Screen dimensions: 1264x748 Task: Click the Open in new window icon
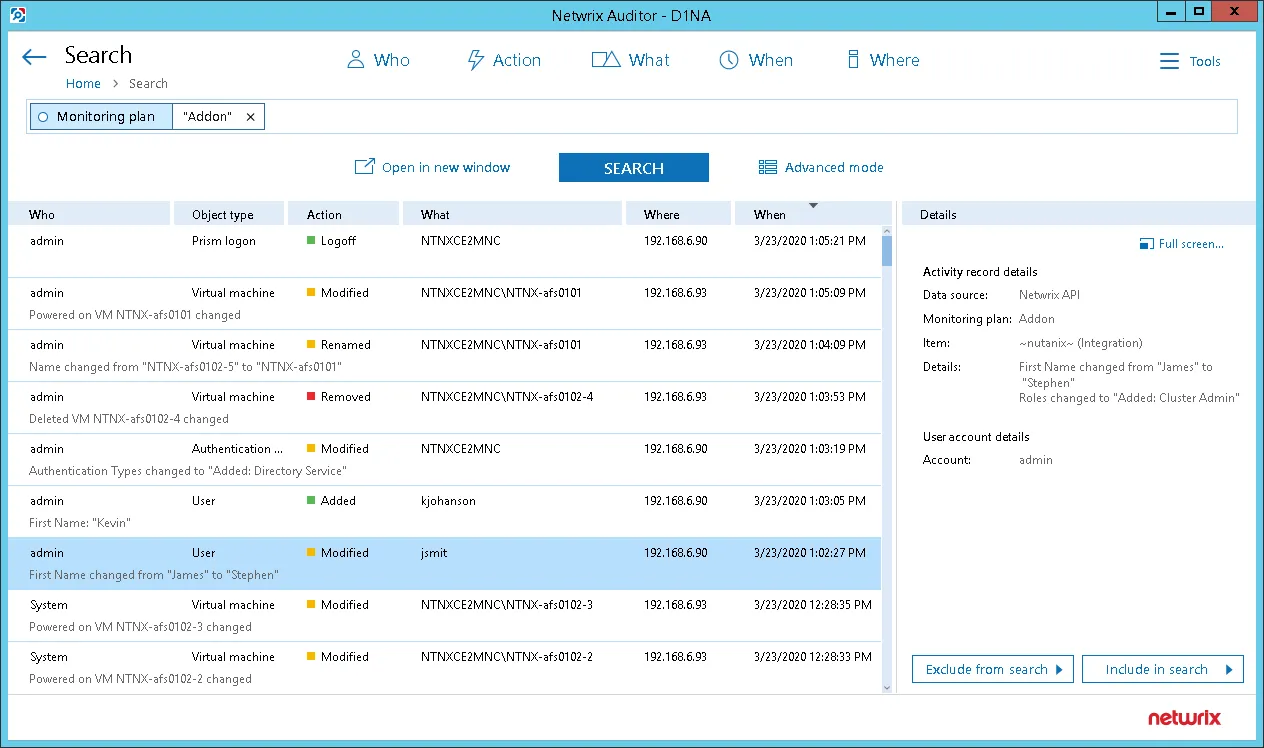365,166
